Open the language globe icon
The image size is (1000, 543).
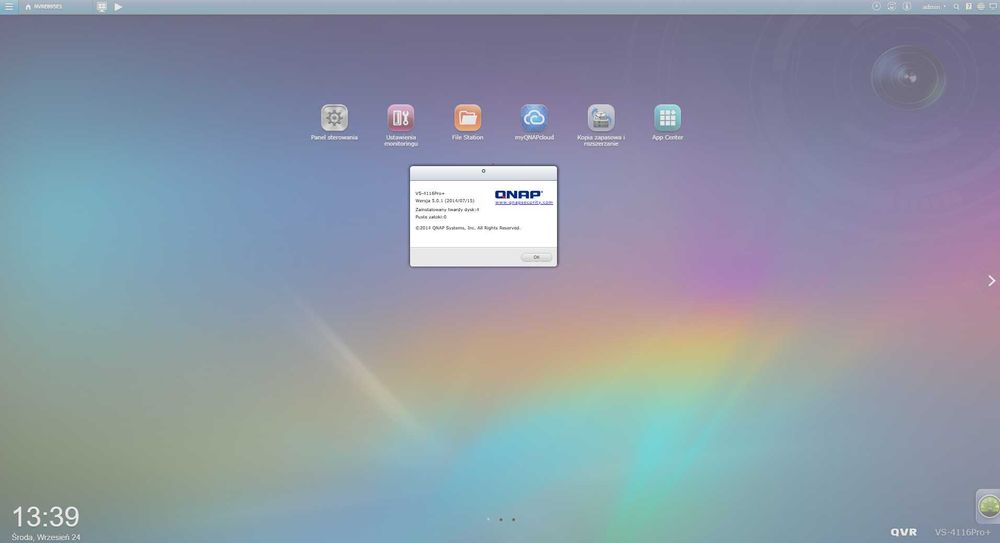tap(981, 6)
